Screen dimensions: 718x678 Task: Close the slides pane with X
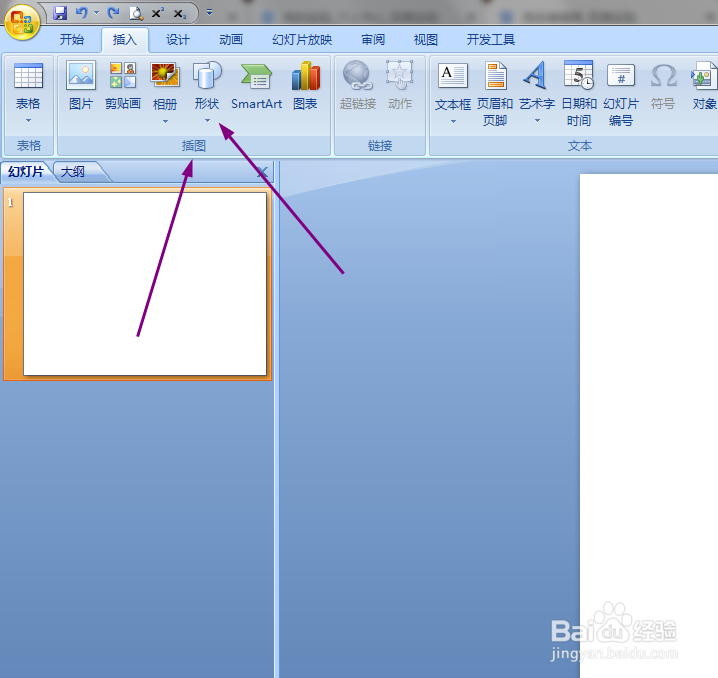pos(262,173)
